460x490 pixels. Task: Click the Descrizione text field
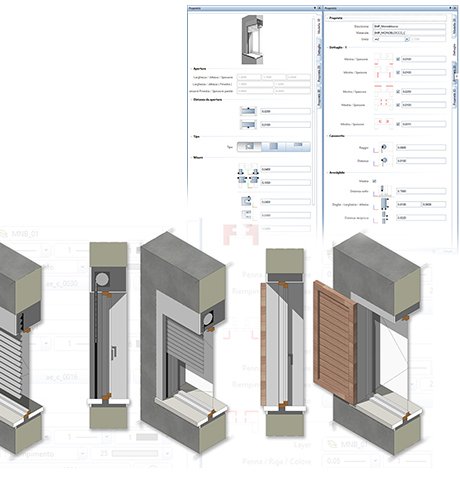coord(409,26)
